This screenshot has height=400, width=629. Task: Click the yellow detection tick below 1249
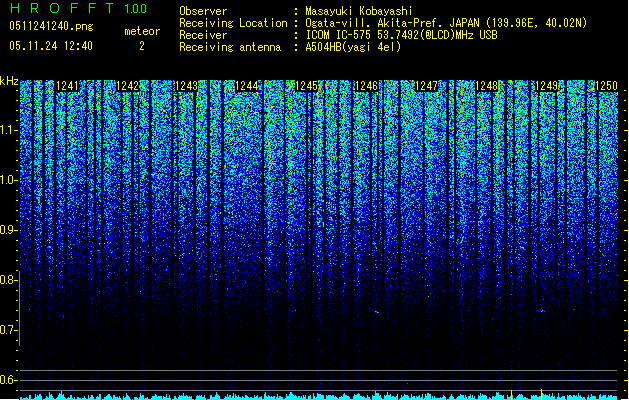coord(542,394)
